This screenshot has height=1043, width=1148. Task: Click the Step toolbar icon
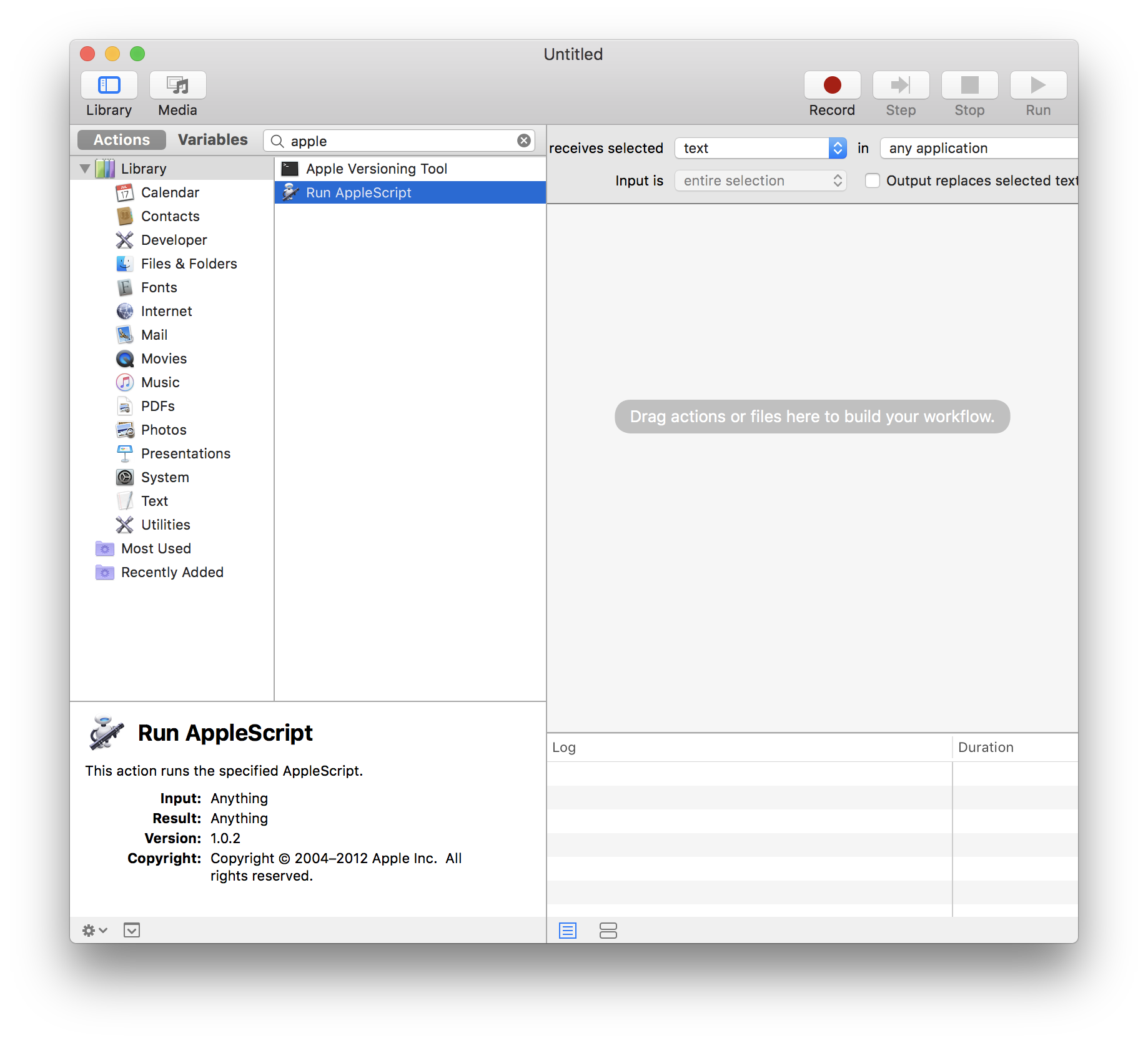click(x=901, y=85)
